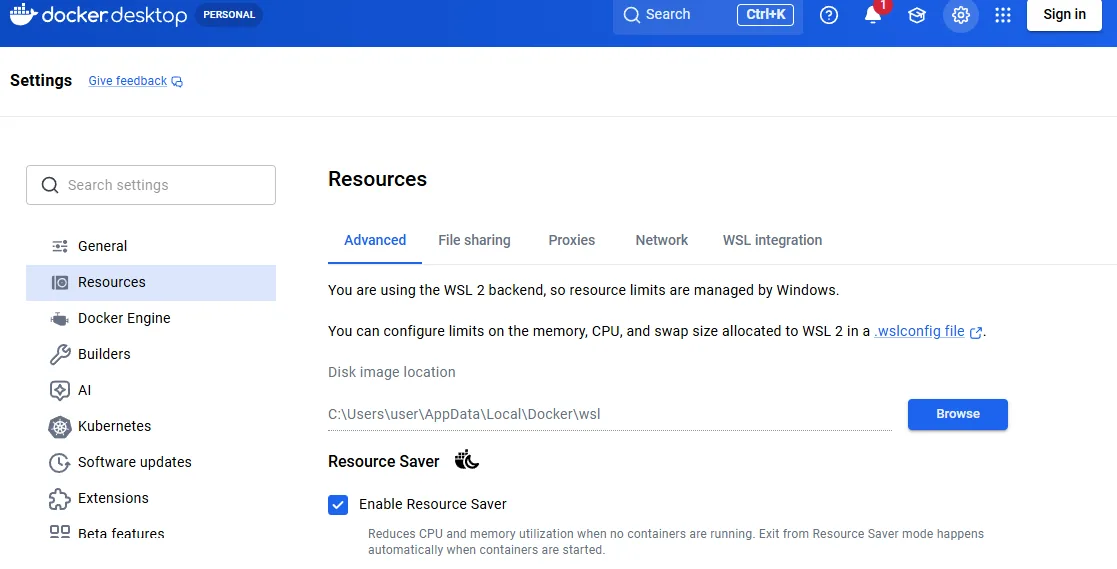The height and width of the screenshot is (569, 1117).
Task: Click the Sign in button
Action: (x=1064, y=15)
